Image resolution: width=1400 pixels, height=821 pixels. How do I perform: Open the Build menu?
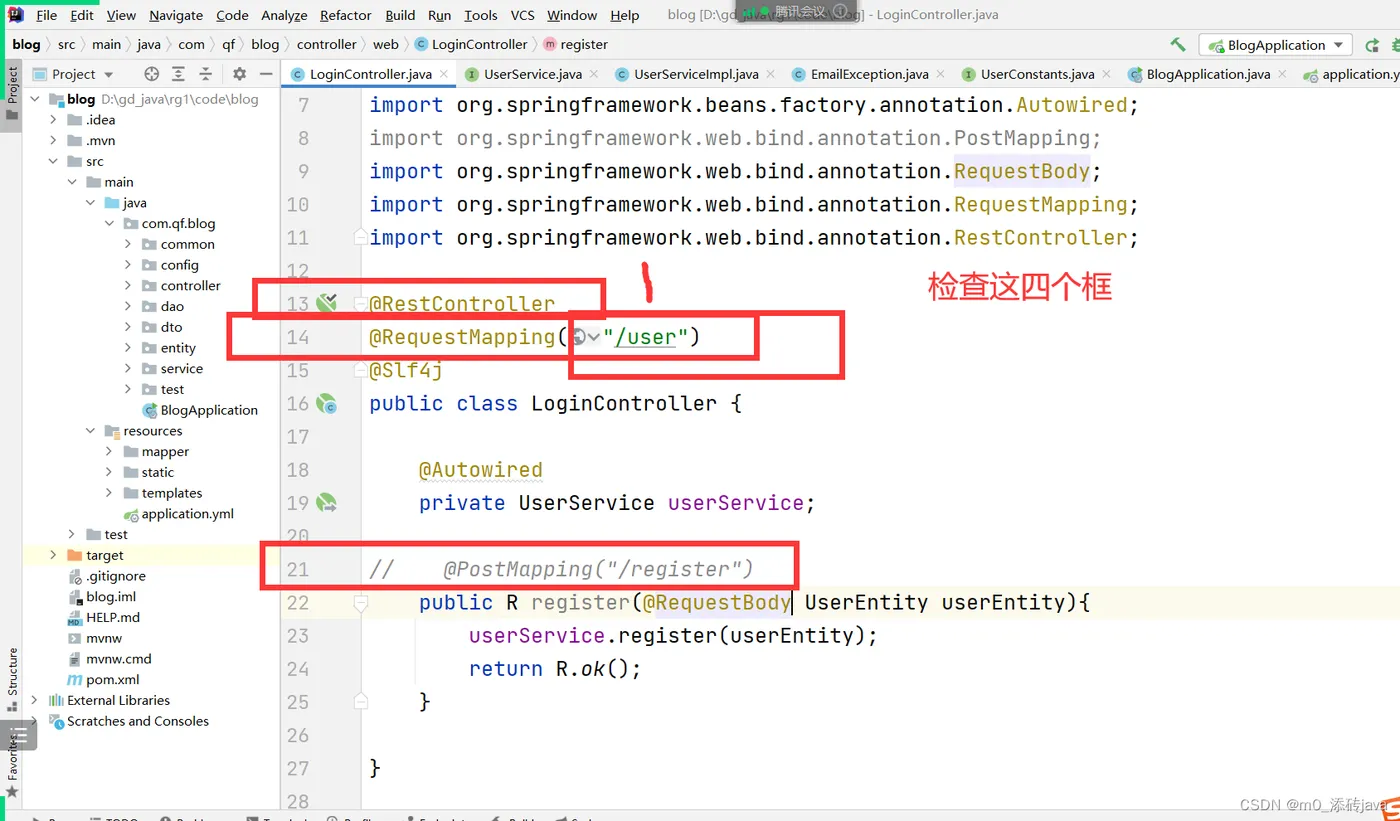pyautogui.click(x=400, y=15)
